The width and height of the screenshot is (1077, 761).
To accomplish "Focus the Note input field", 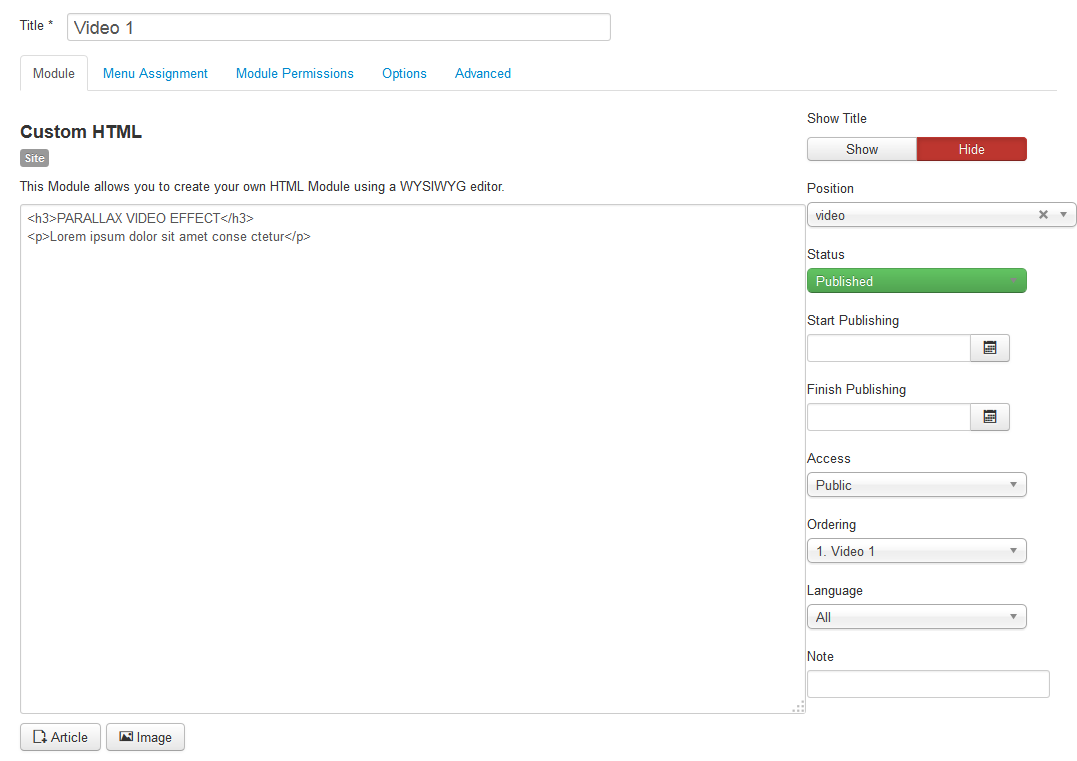I will [x=928, y=684].
